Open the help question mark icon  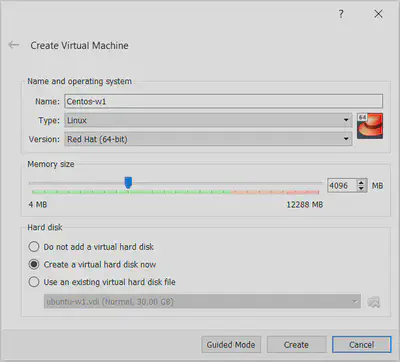click(x=341, y=14)
